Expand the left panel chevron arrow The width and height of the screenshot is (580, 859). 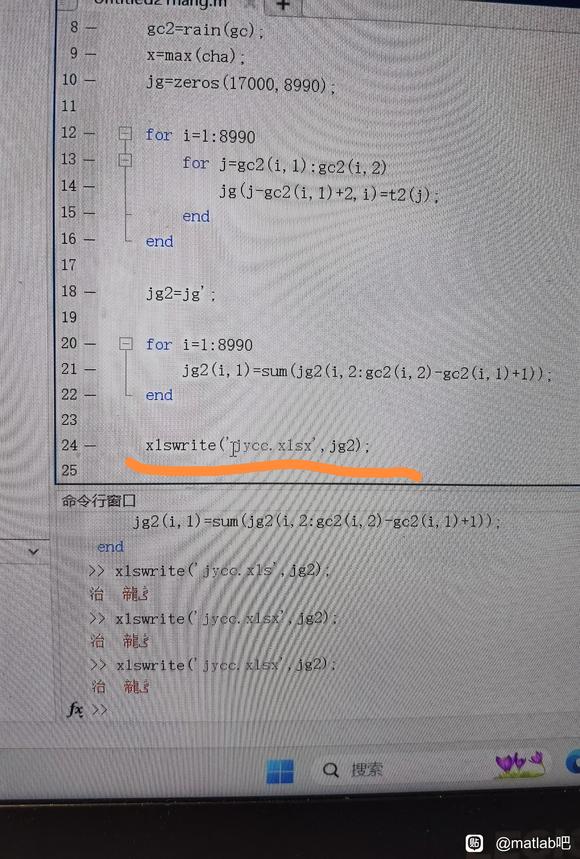click(x=33, y=552)
